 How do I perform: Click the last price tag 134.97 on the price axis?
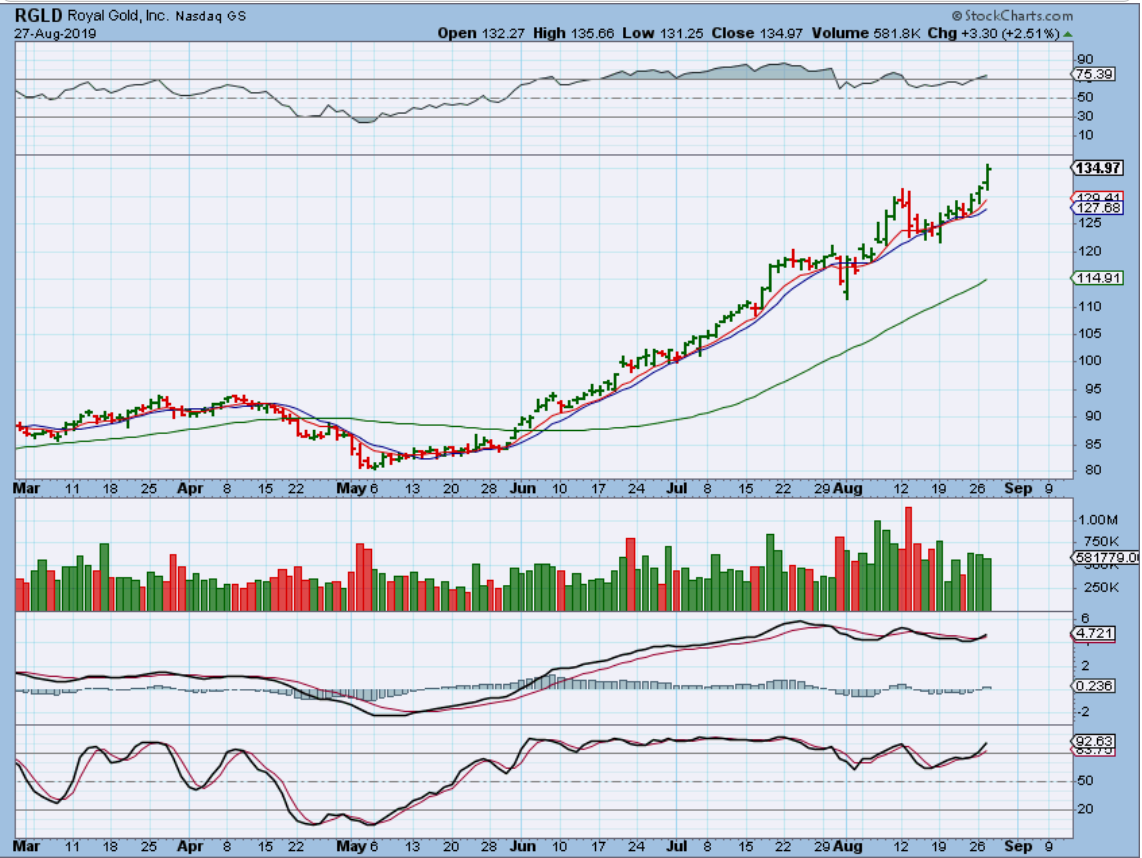[1097, 168]
